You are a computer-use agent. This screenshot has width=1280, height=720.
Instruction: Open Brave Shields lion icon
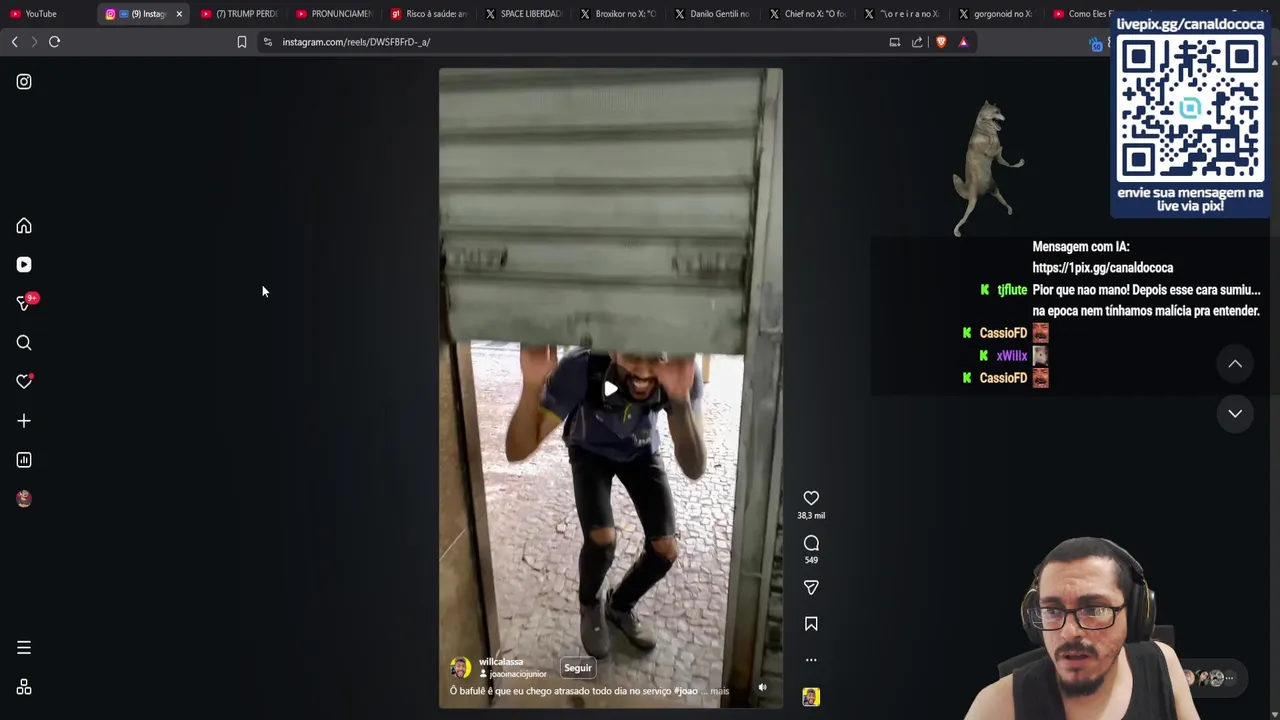[941, 42]
